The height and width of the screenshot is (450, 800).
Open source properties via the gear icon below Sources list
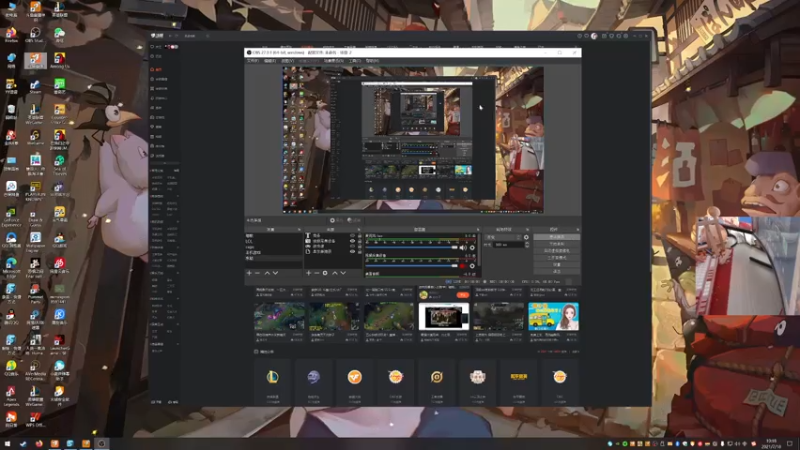(x=325, y=273)
